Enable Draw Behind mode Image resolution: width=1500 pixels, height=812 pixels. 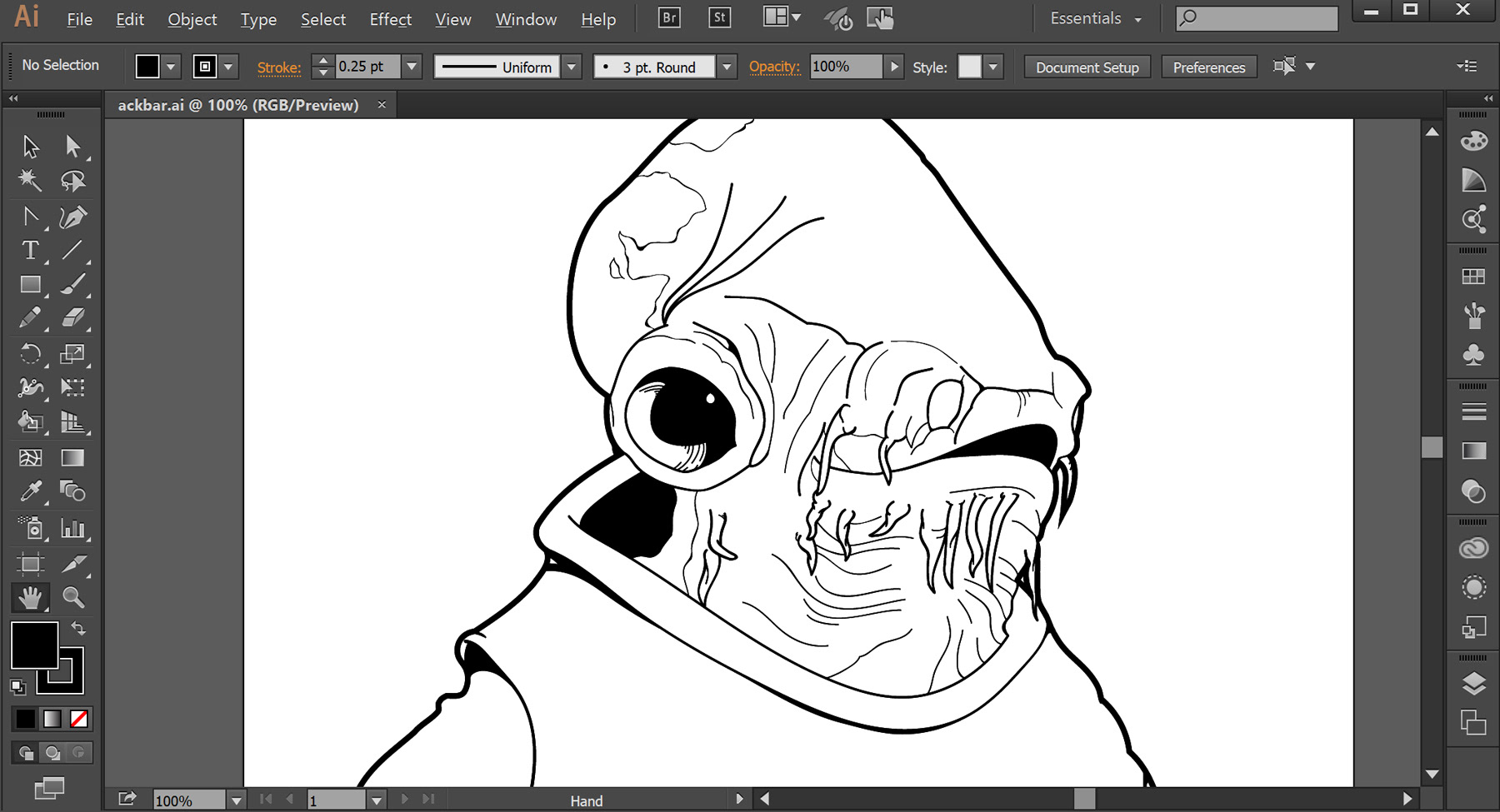click(52, 753)
